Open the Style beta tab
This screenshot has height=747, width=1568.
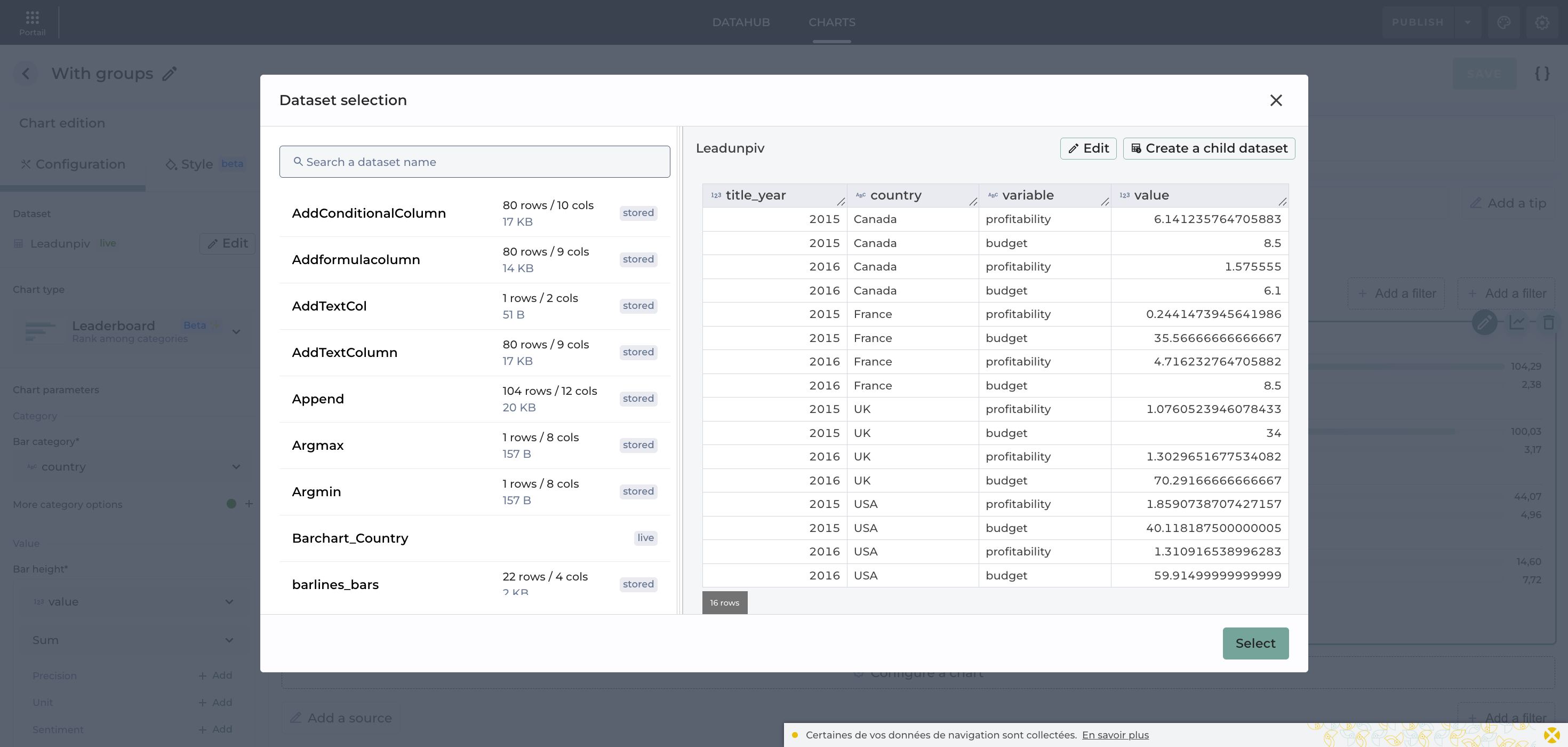point(206,164)
